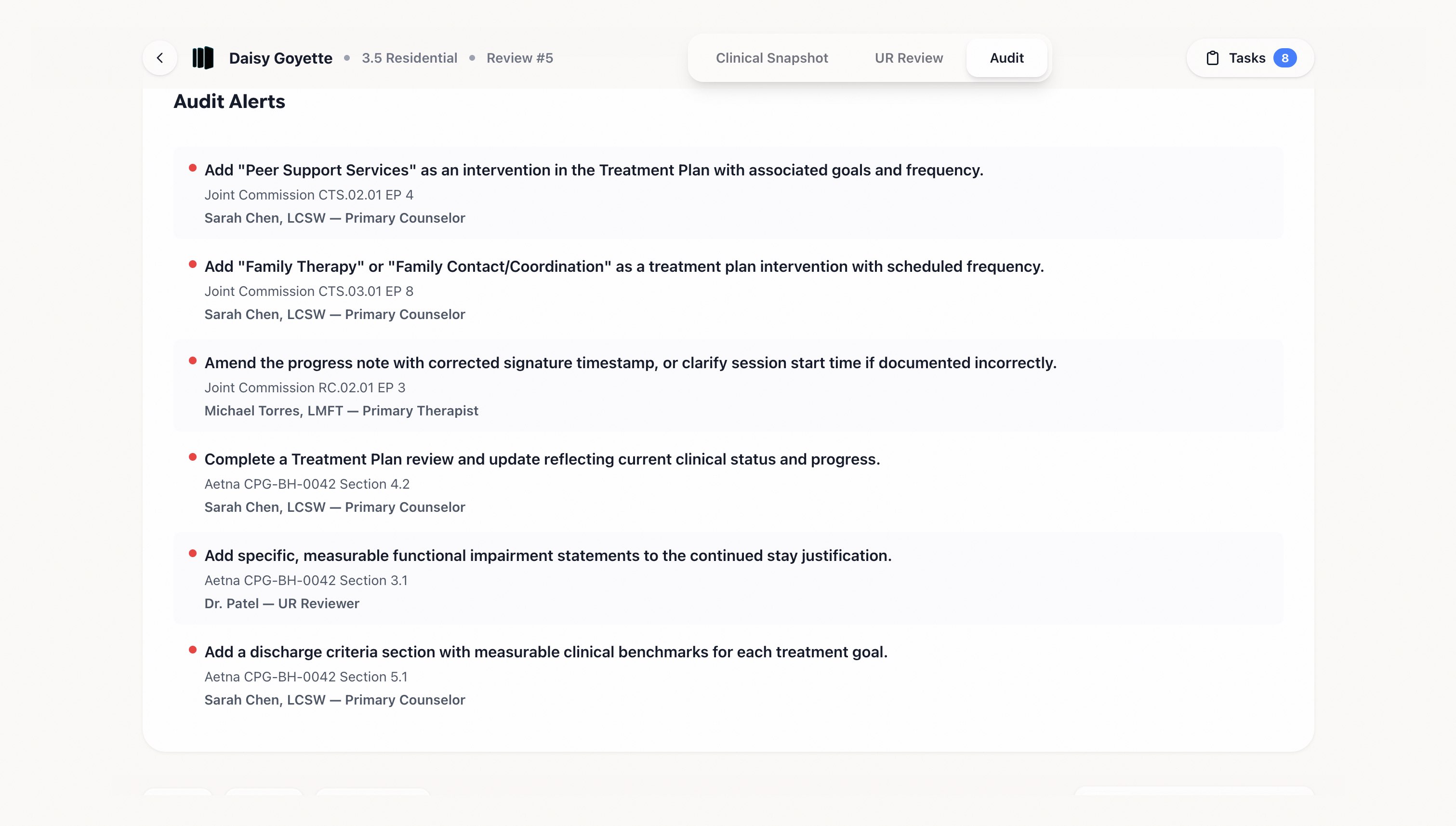This screenshot has height=826, width=1456.
Task: Select the Treatment Plan review alert
Action: (x=542, y=460)
